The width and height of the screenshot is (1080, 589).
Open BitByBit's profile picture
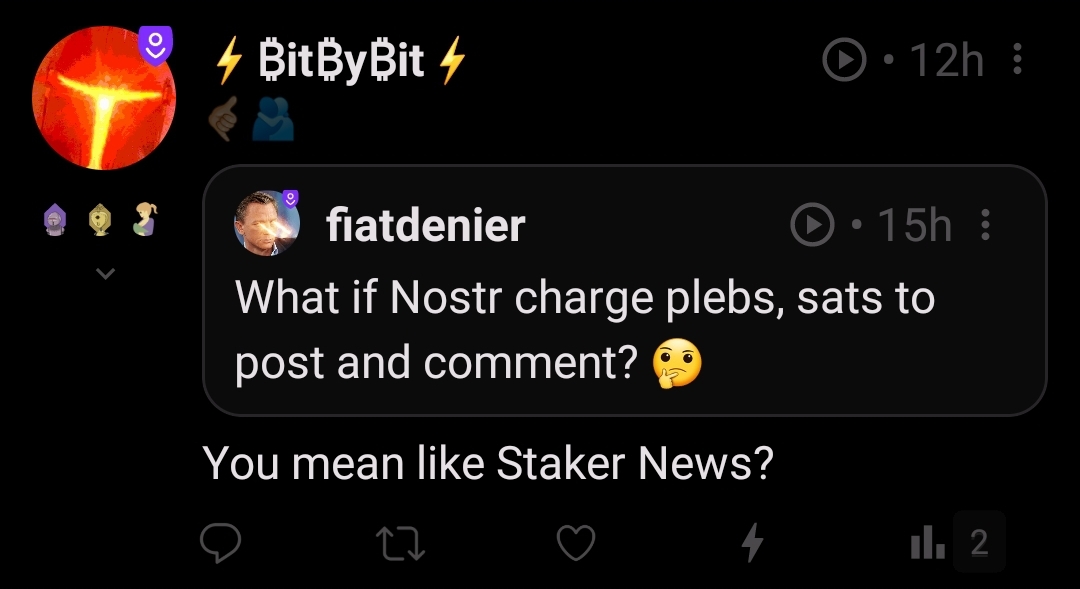pos(102,97)
